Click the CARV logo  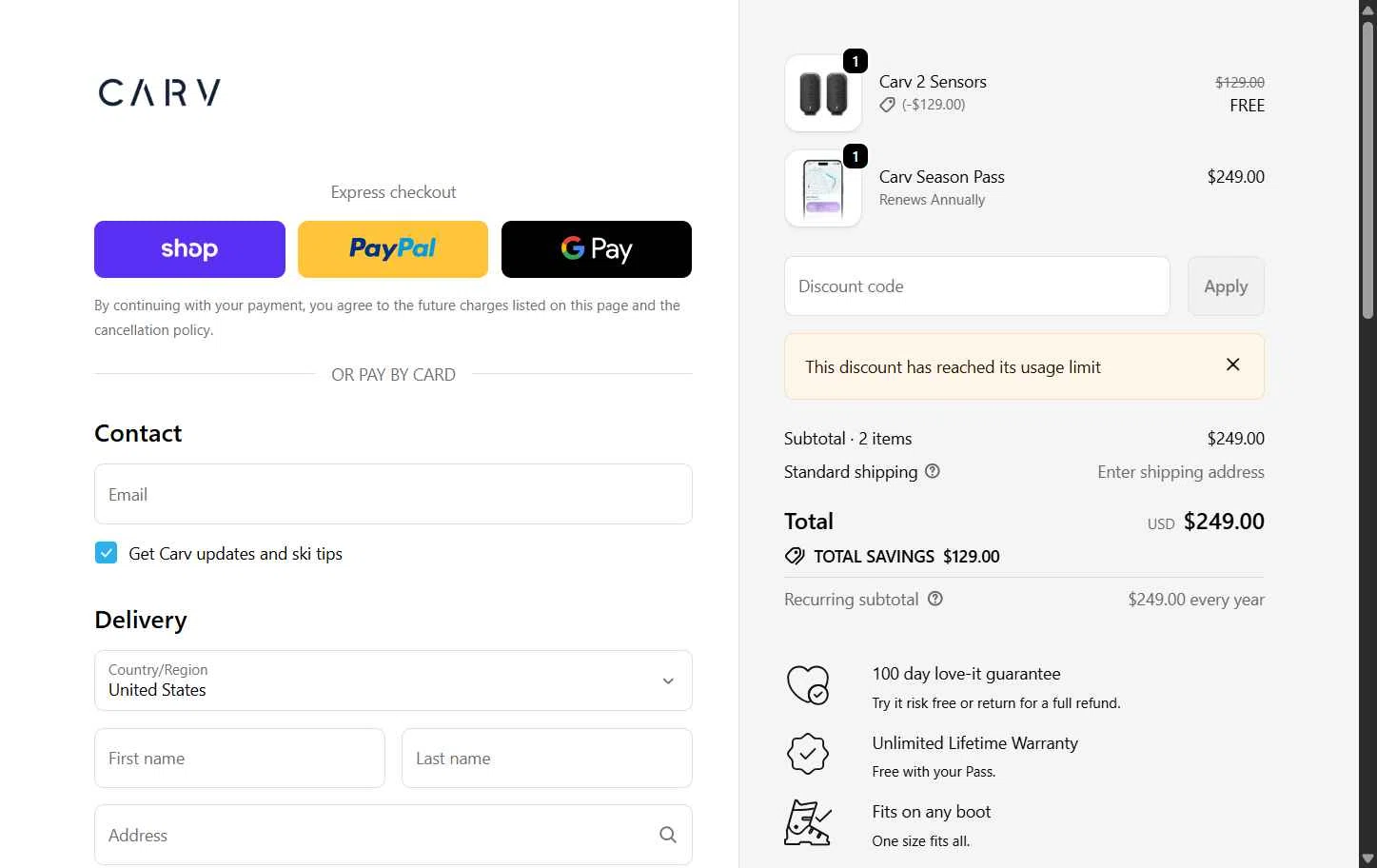click(160, 92)
